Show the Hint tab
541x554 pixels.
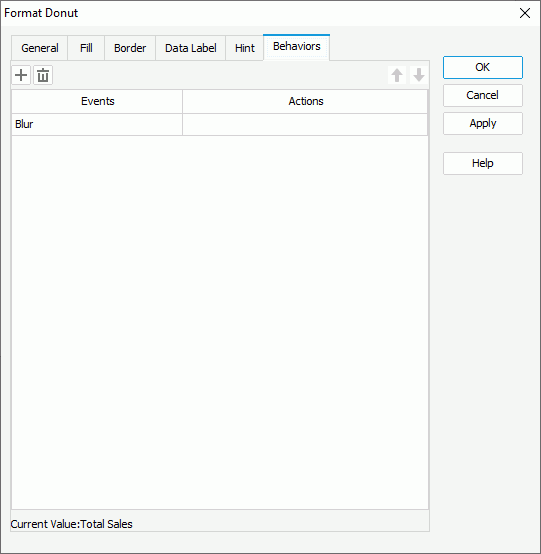tap(245, 48)
